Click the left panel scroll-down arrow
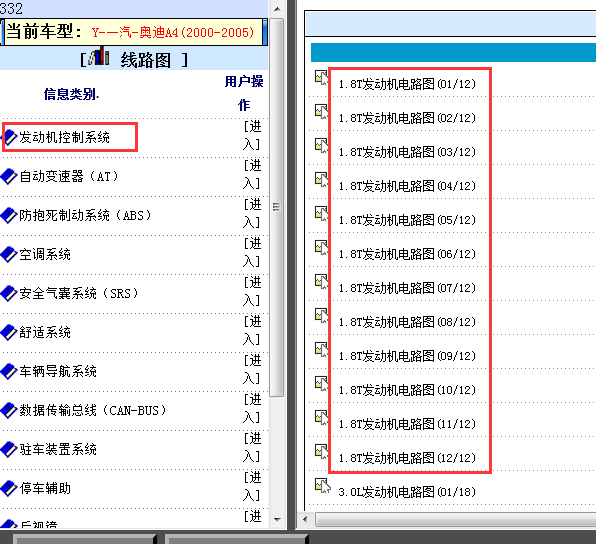Viewport: 596px width, 544px height. [277, 520]
